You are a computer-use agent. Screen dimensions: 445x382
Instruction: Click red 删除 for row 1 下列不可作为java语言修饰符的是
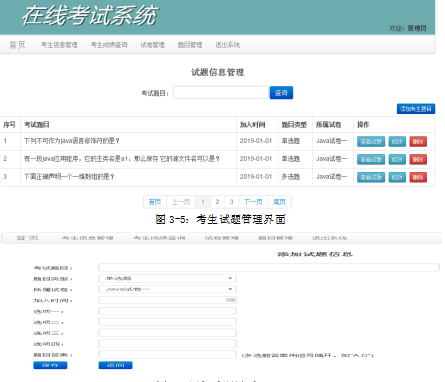pos(418,141)
